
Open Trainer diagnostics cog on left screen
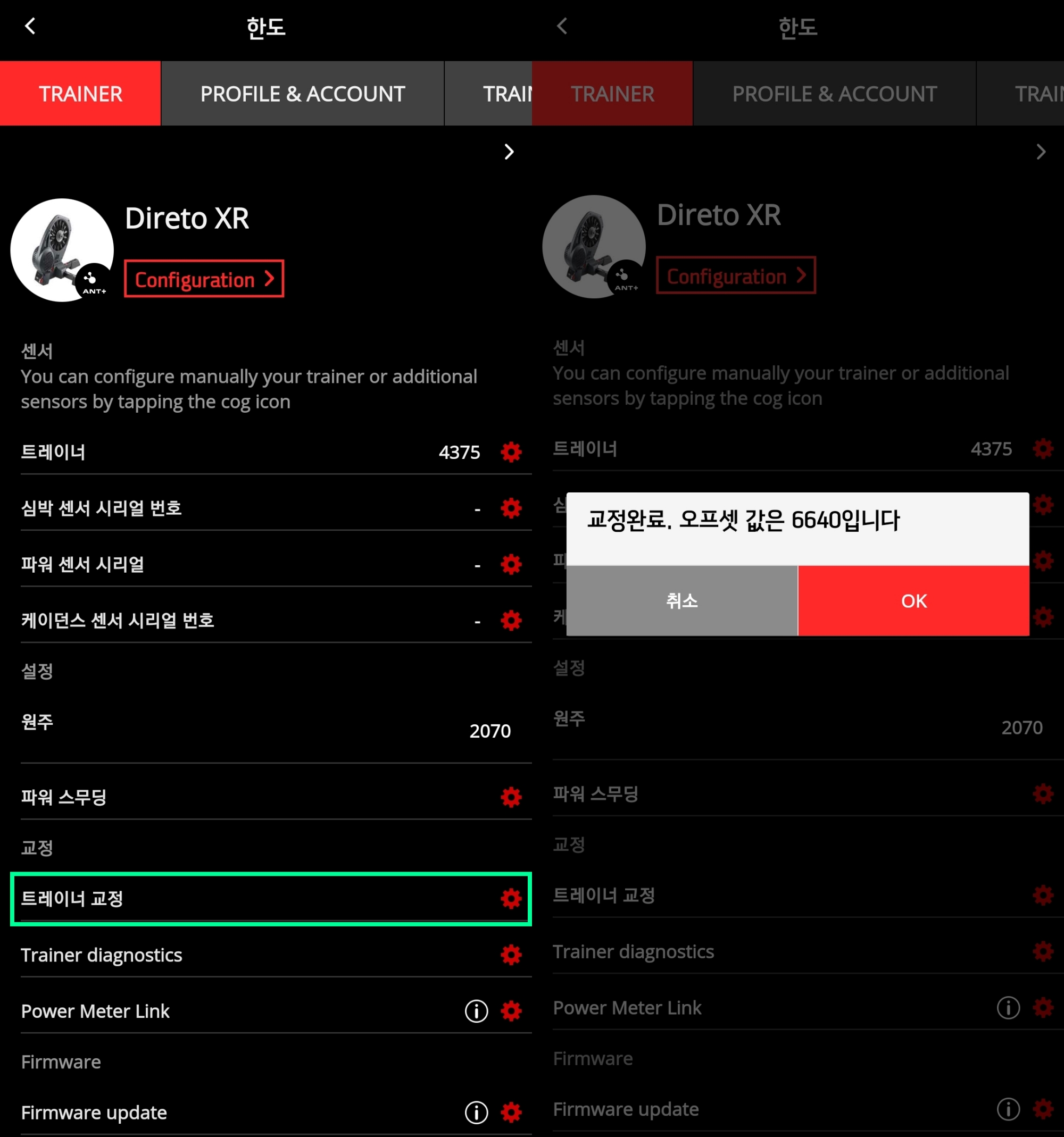tap(511, 955)
